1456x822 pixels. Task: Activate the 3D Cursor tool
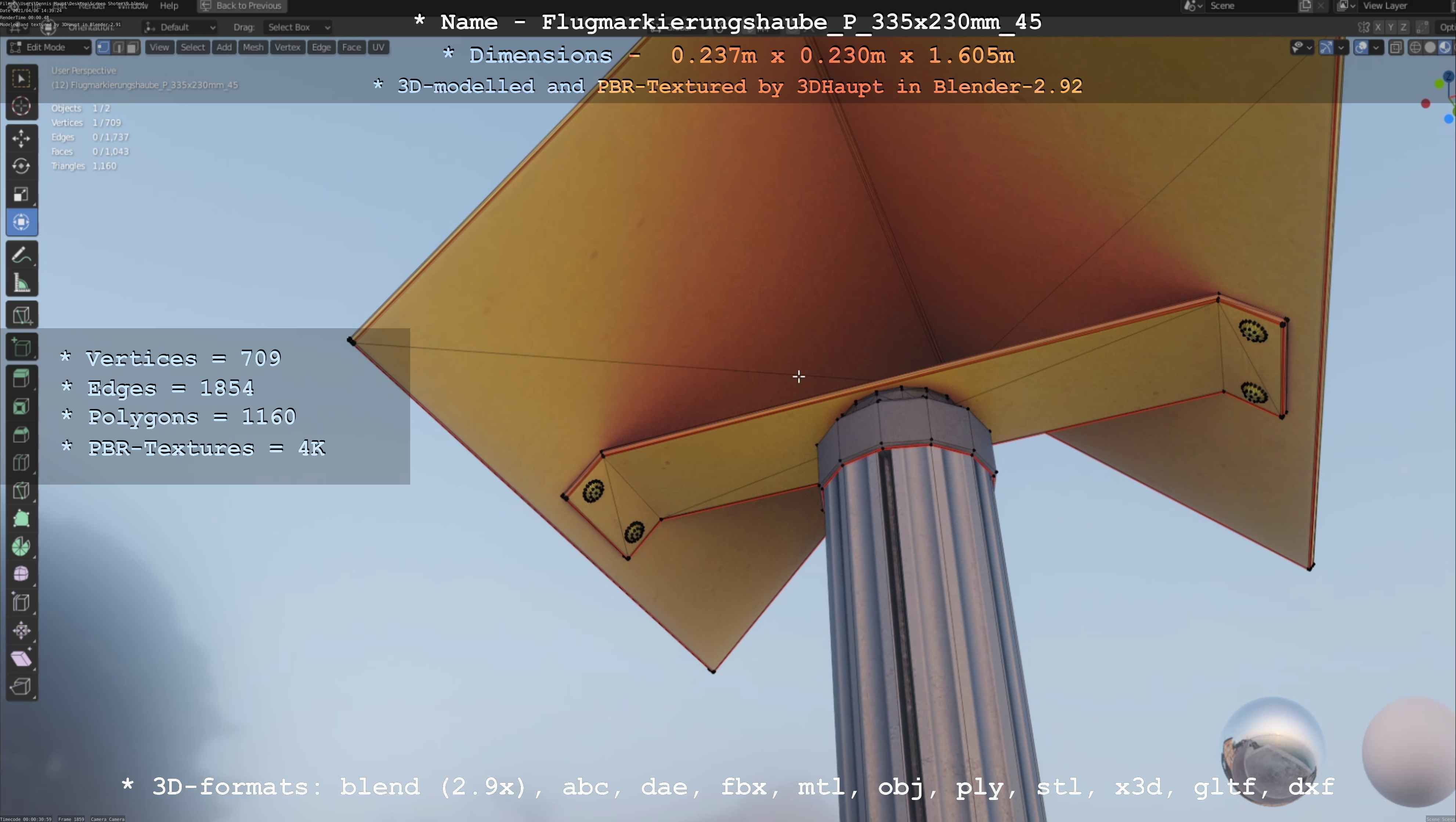(x=21, y=106)
